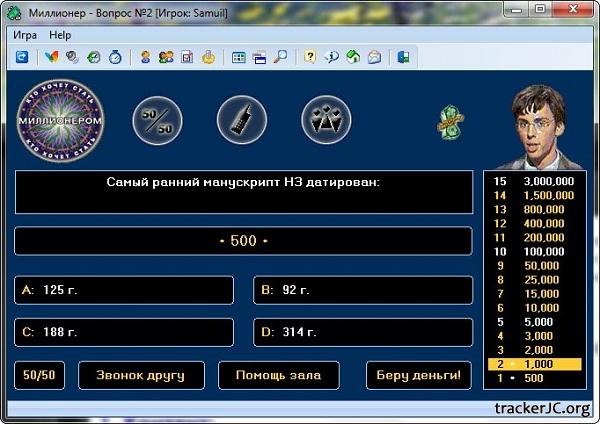Click the stopwatch icon in toolbar

click(x=115, y=58)
